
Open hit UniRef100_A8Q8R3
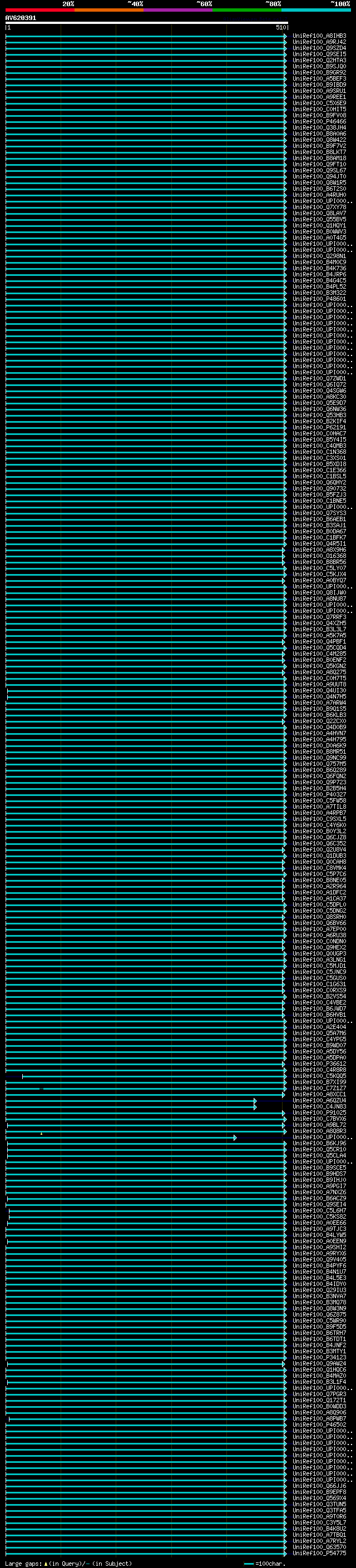(319, 1131)
